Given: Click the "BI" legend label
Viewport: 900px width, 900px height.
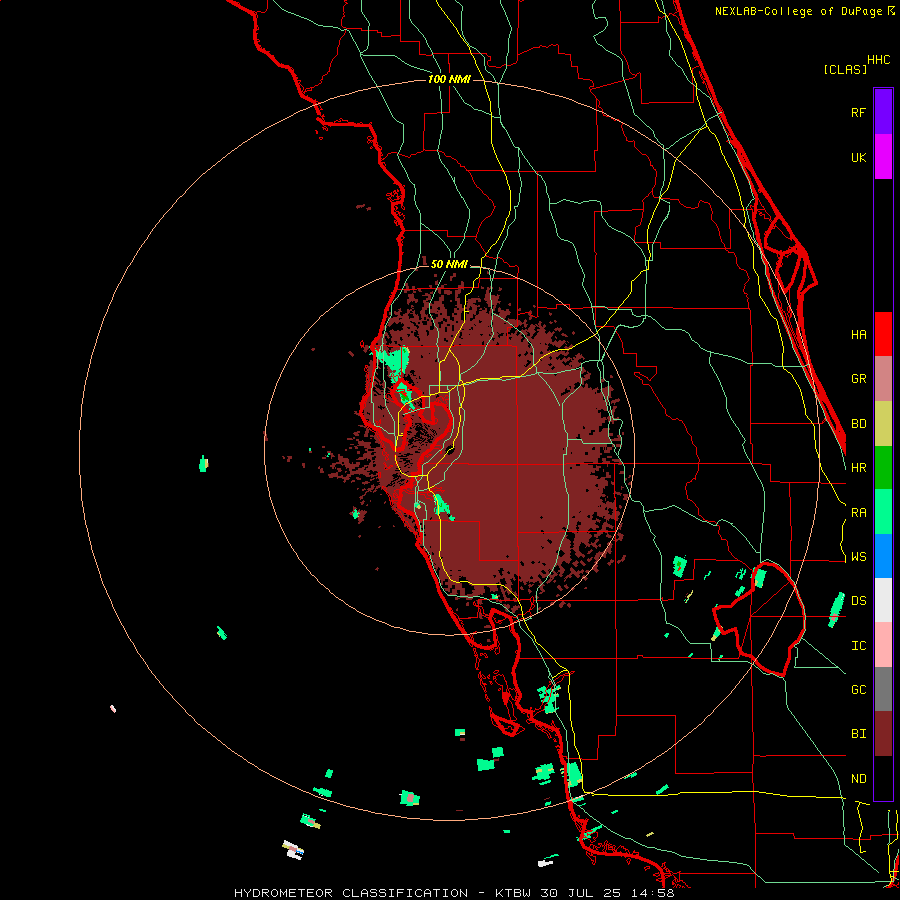Looking at the screenshot, I should coord(858,734).
